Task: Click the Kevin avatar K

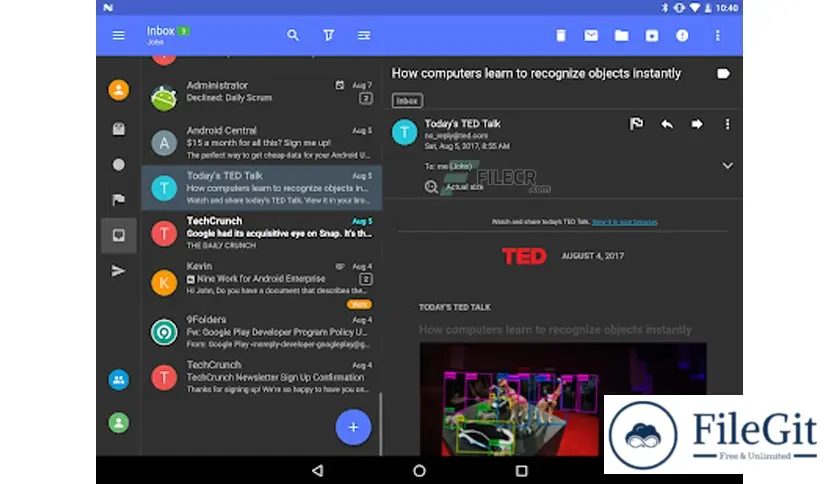Action: click(x=164, y=283)
